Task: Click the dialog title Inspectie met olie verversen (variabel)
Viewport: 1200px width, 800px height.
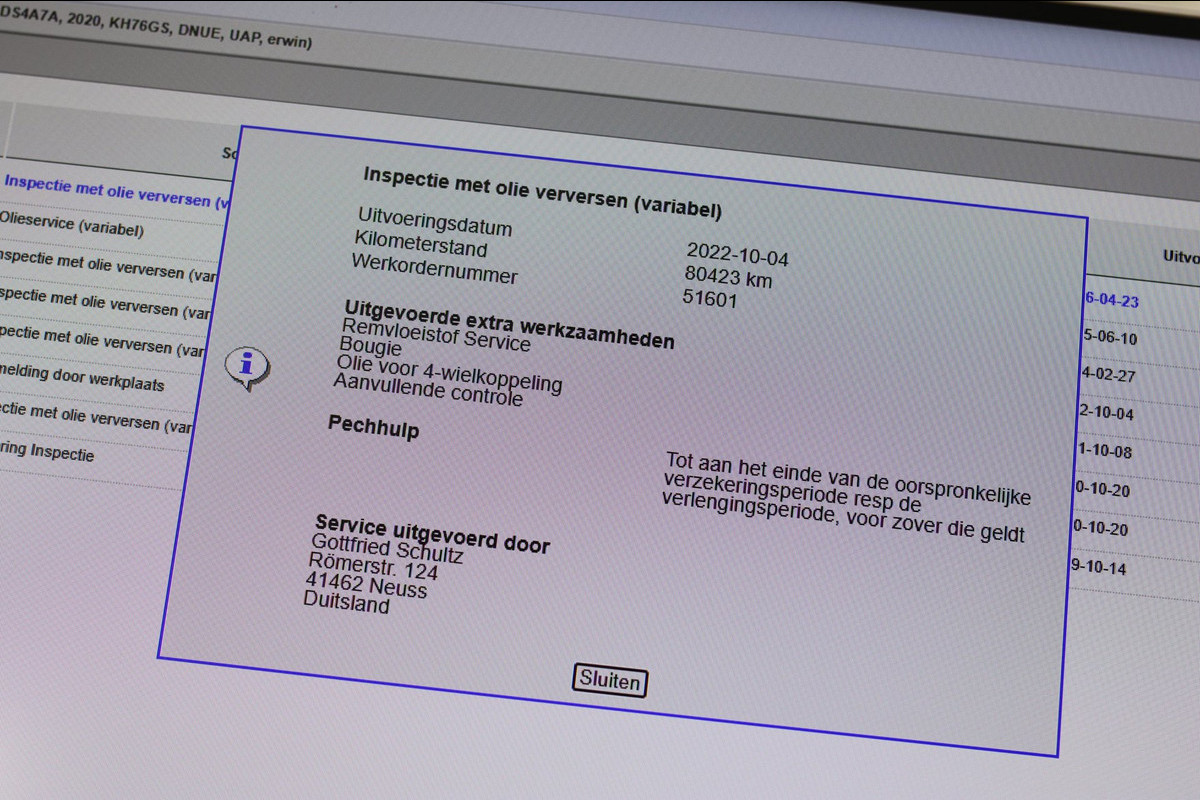Action: point(542,191)
